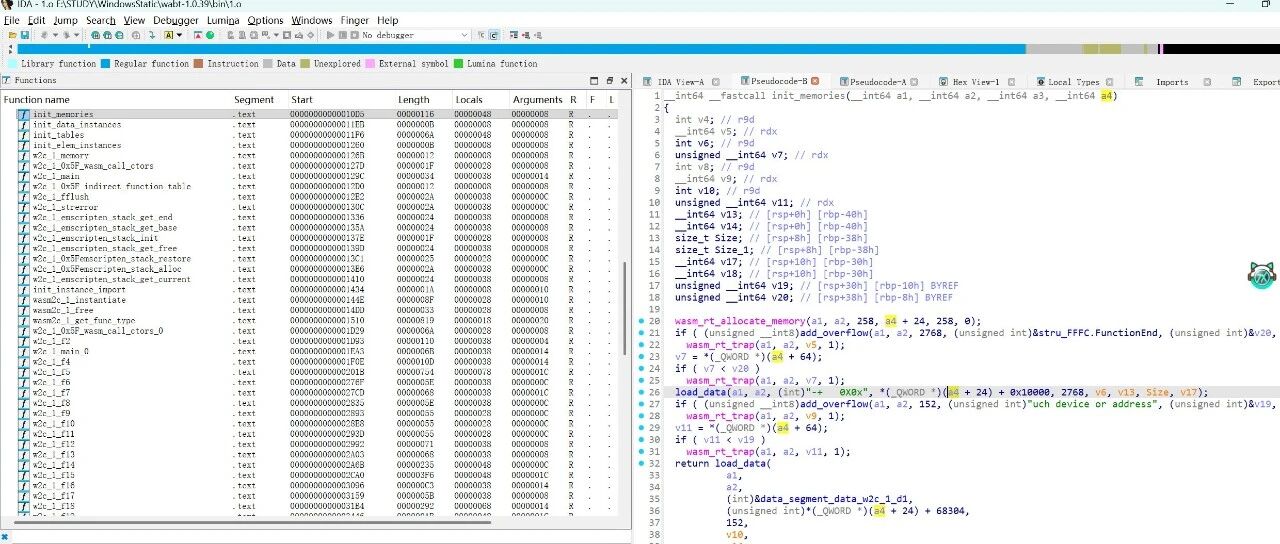The width and height of the screenshot is (1280, 544).
Task: Close the Imports tab
Action: 1207,82
